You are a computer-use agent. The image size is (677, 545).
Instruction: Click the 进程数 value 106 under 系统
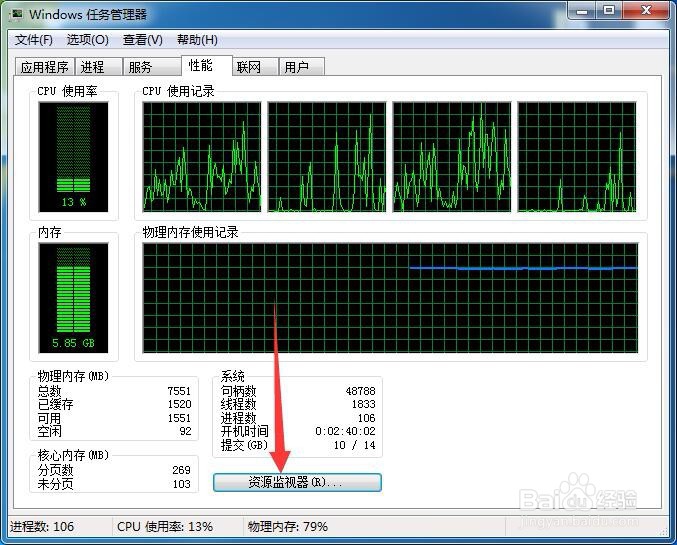coord(367,418)
